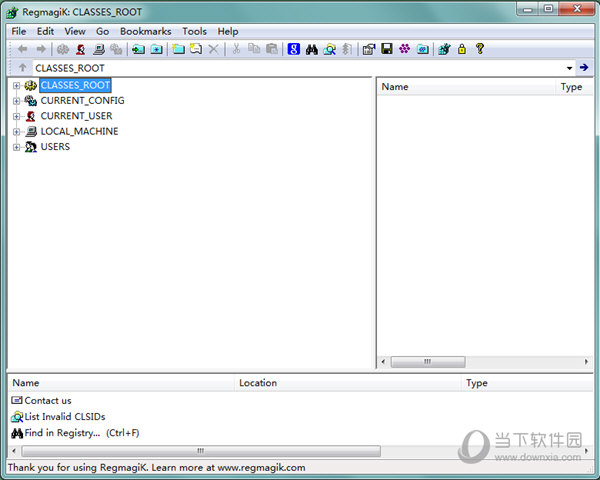Expand the USERS tree node

click(x=16, y=147)
